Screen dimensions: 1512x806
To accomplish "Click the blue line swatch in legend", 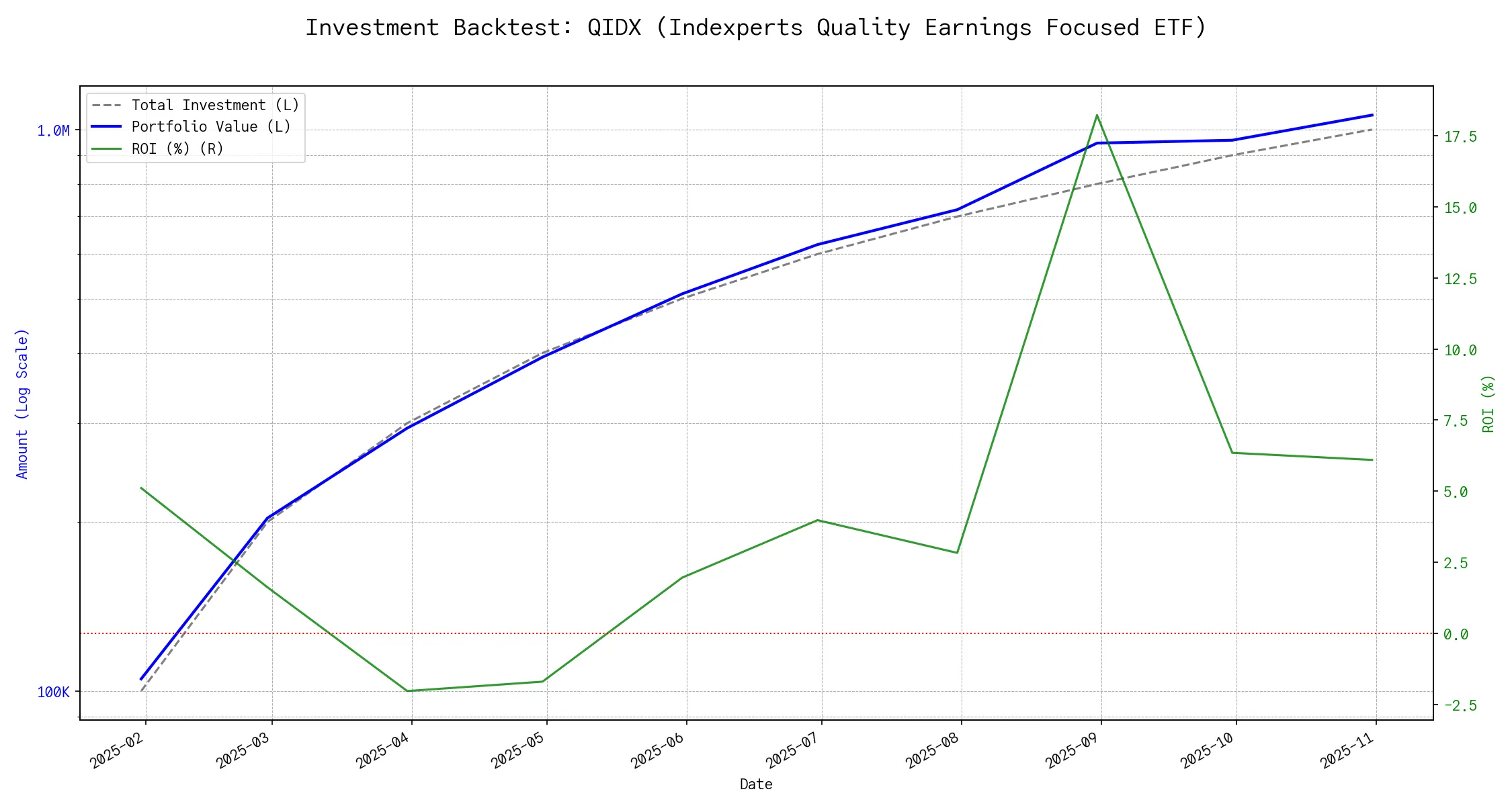I will 107,127.
